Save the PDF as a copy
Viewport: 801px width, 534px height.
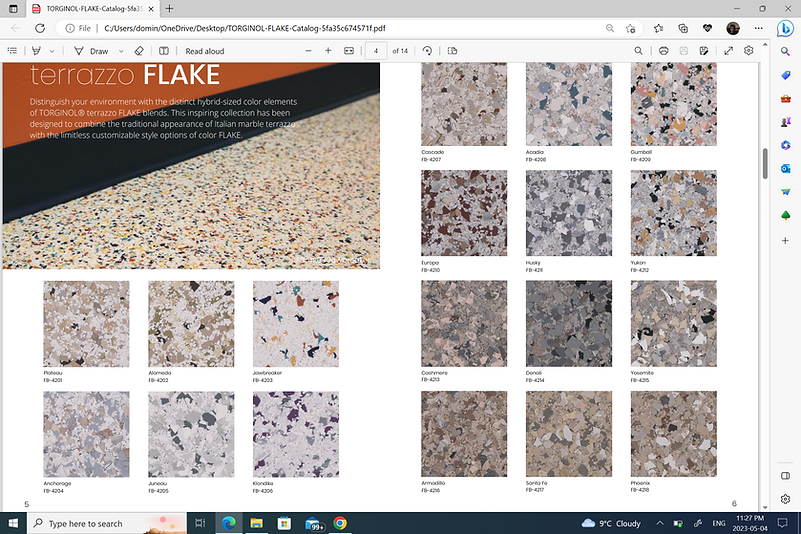(x=704, y=51)
